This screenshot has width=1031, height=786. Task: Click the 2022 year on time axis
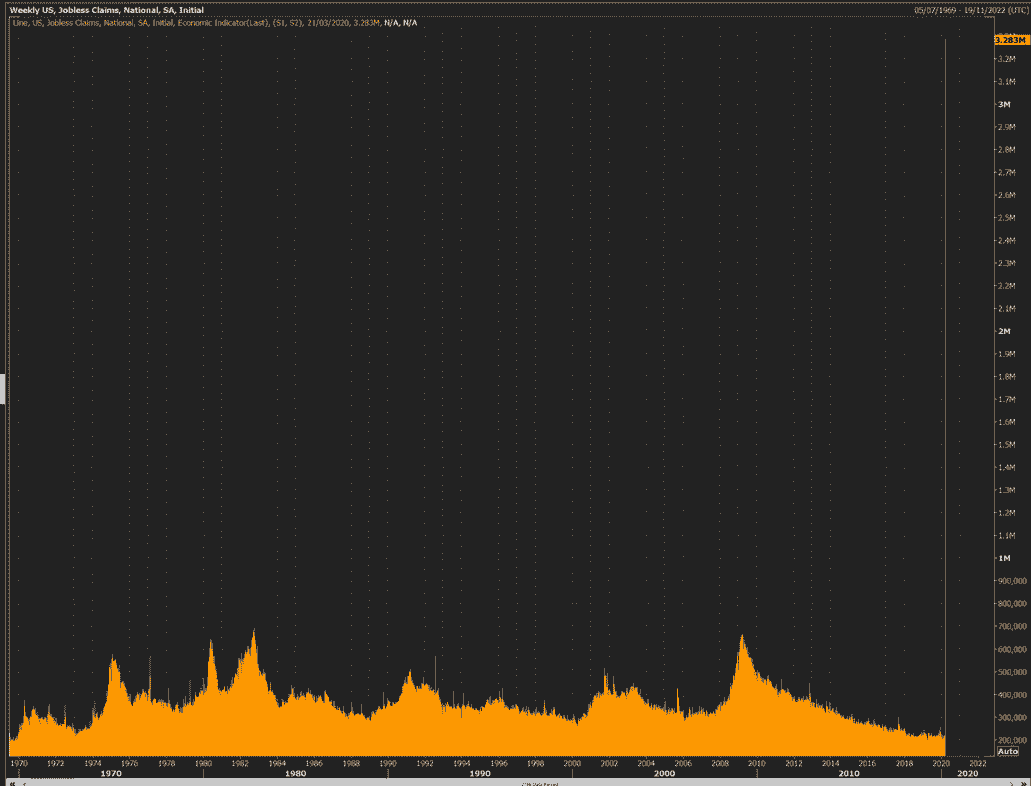977,763
